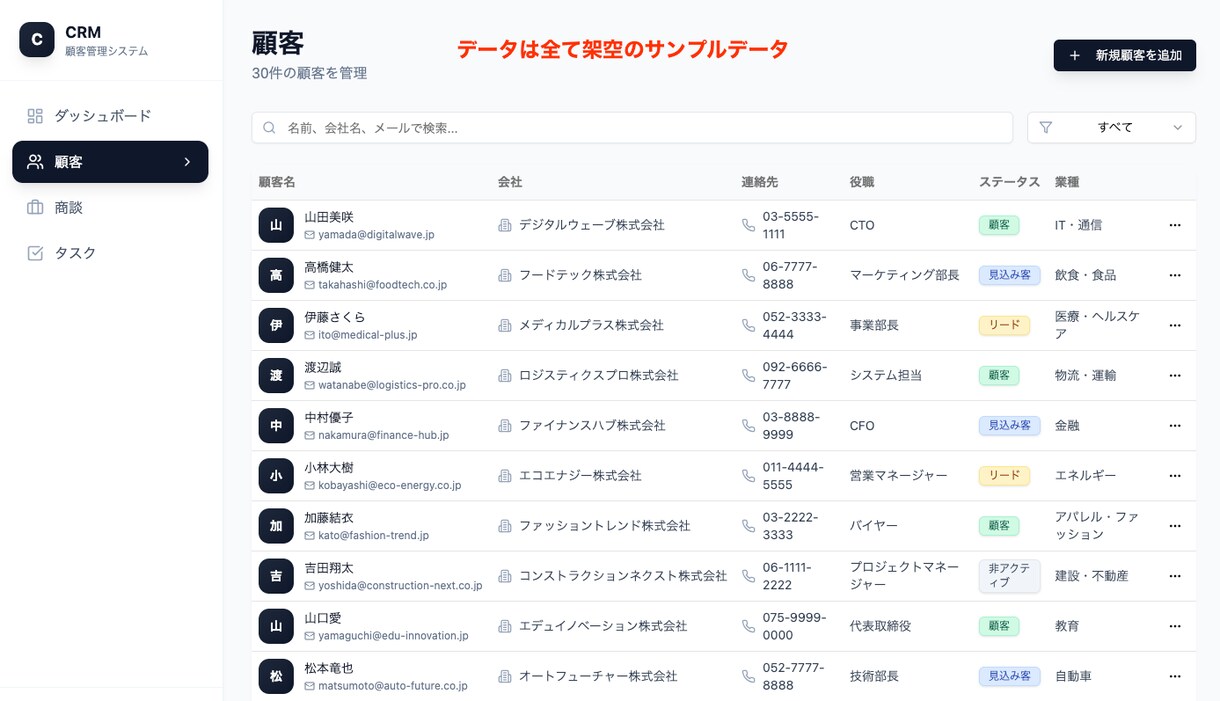Image resolution: width=1220 pixels, height=701 pixels.
Task: Click the industry エネルギー
Action: coord(1085,476)
